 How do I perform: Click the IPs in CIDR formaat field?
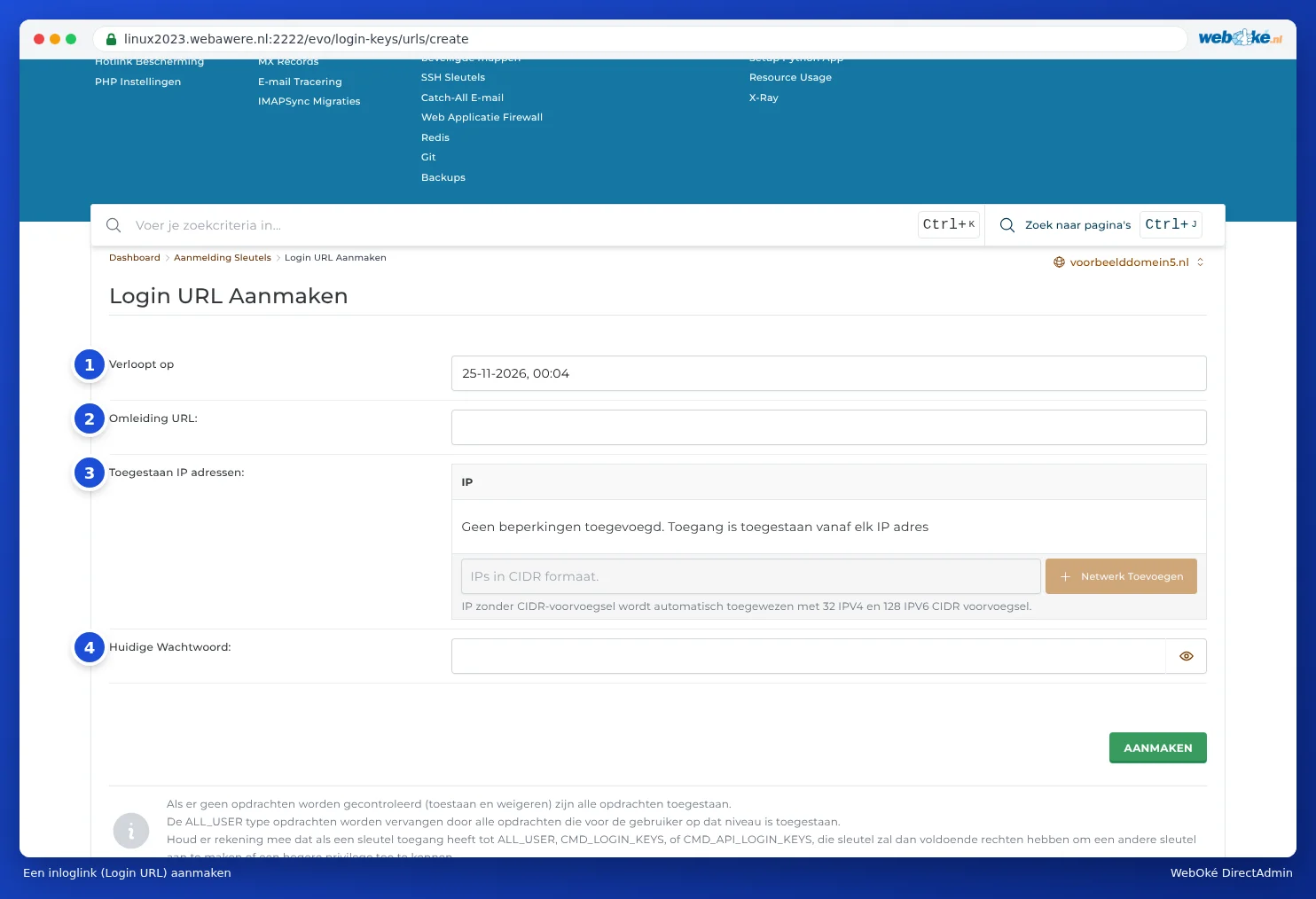pyautogui.click(x=750, y=576)
